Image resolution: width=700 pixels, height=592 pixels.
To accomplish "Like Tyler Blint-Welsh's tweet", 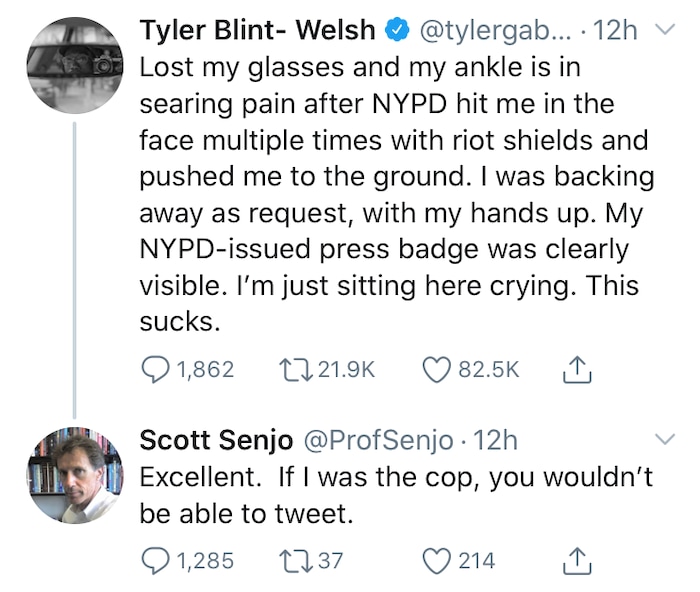I will pos(436,370).
